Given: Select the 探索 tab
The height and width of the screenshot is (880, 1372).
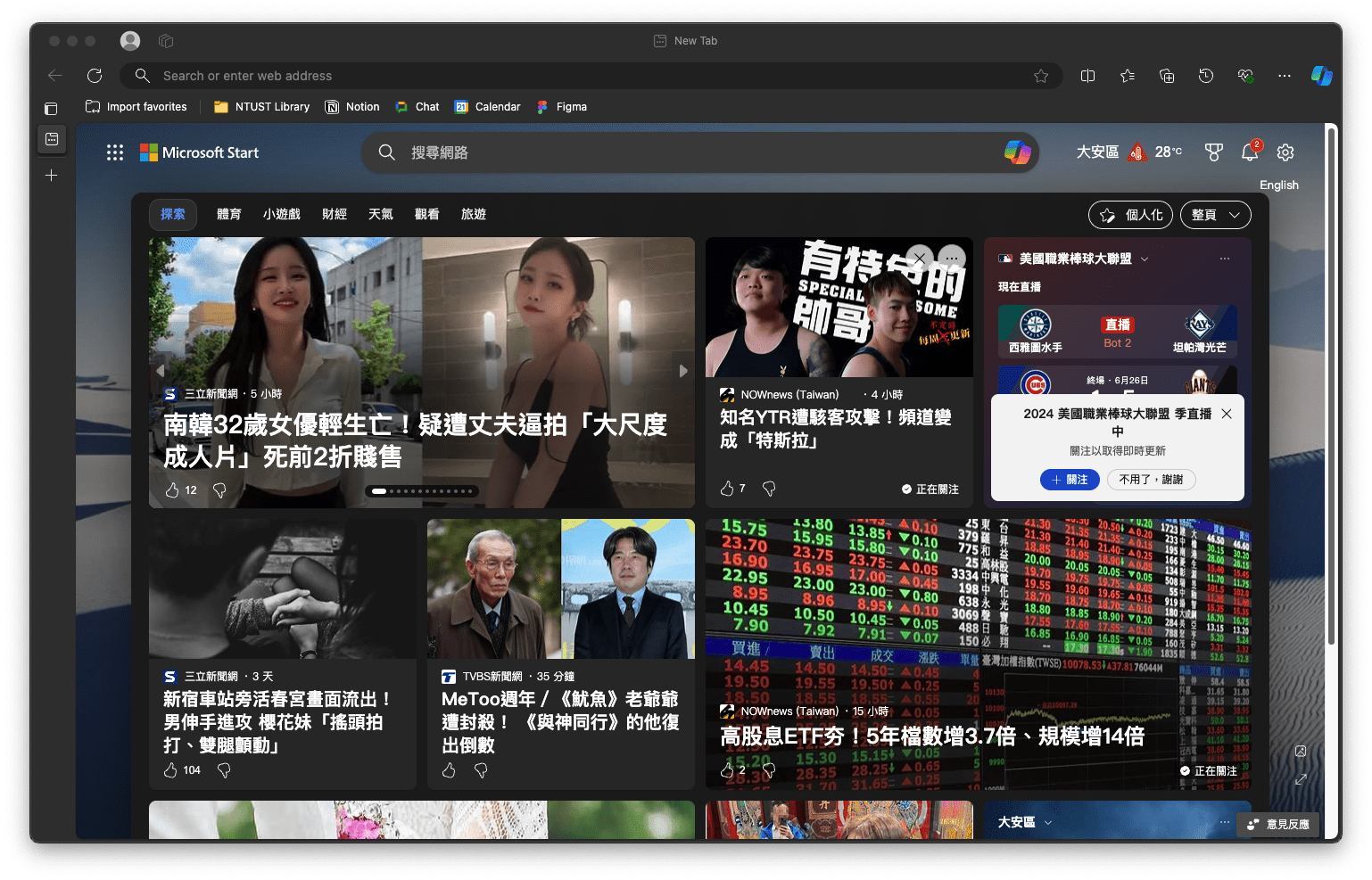Looking at the screenshot, I should point(173,214).
